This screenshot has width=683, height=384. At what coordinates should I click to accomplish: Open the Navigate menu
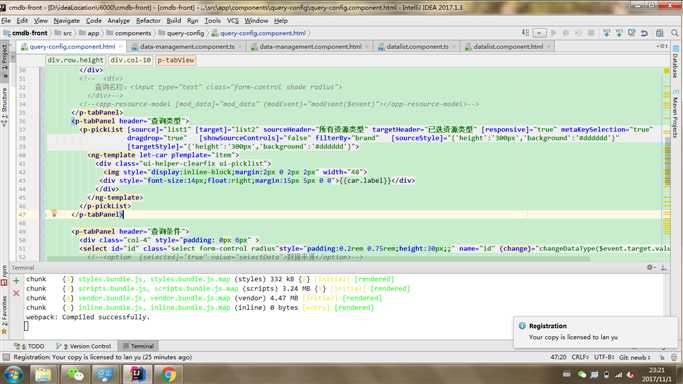[x=67, y=20]
